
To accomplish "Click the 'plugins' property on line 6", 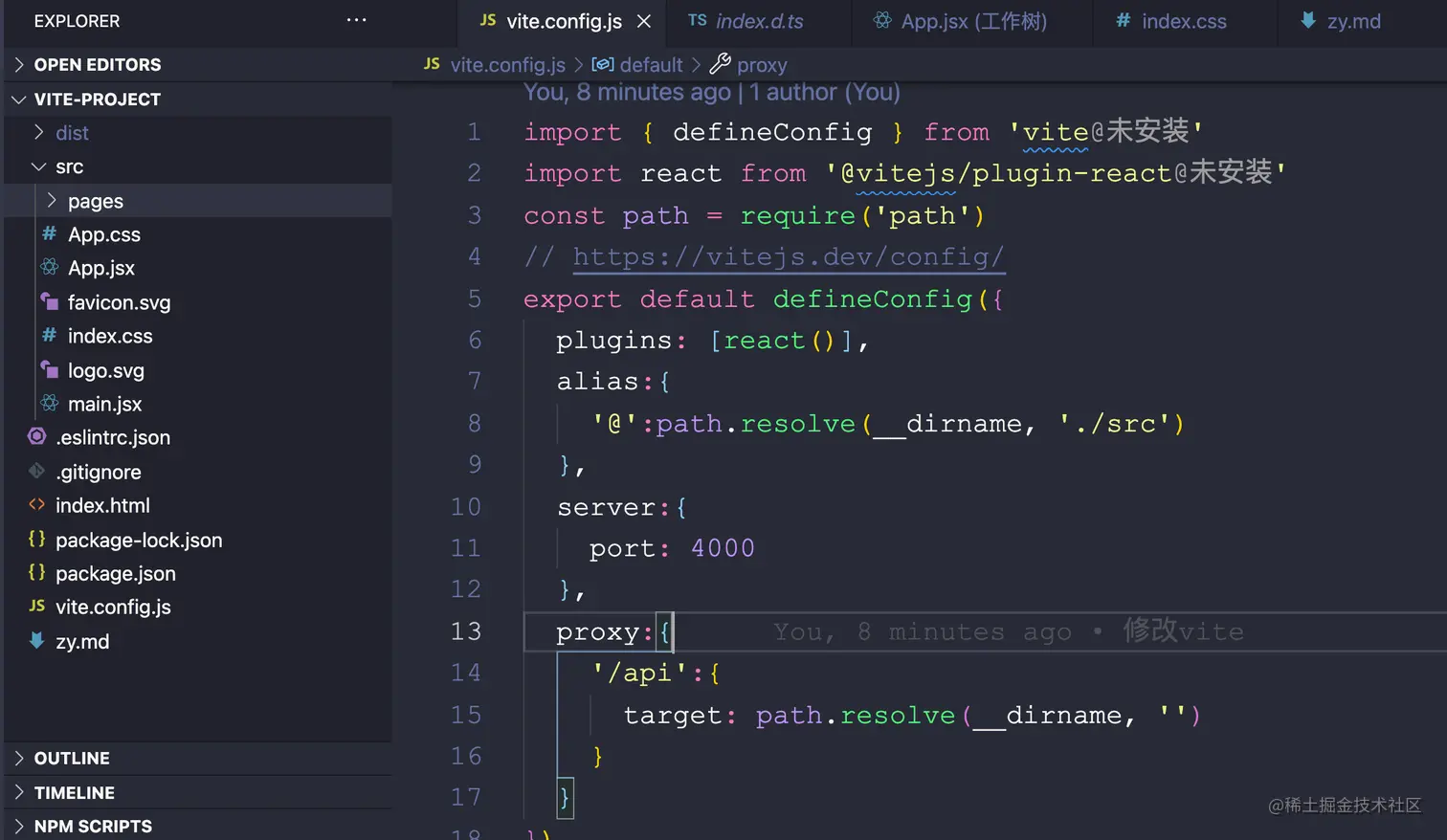I will 613,340.
